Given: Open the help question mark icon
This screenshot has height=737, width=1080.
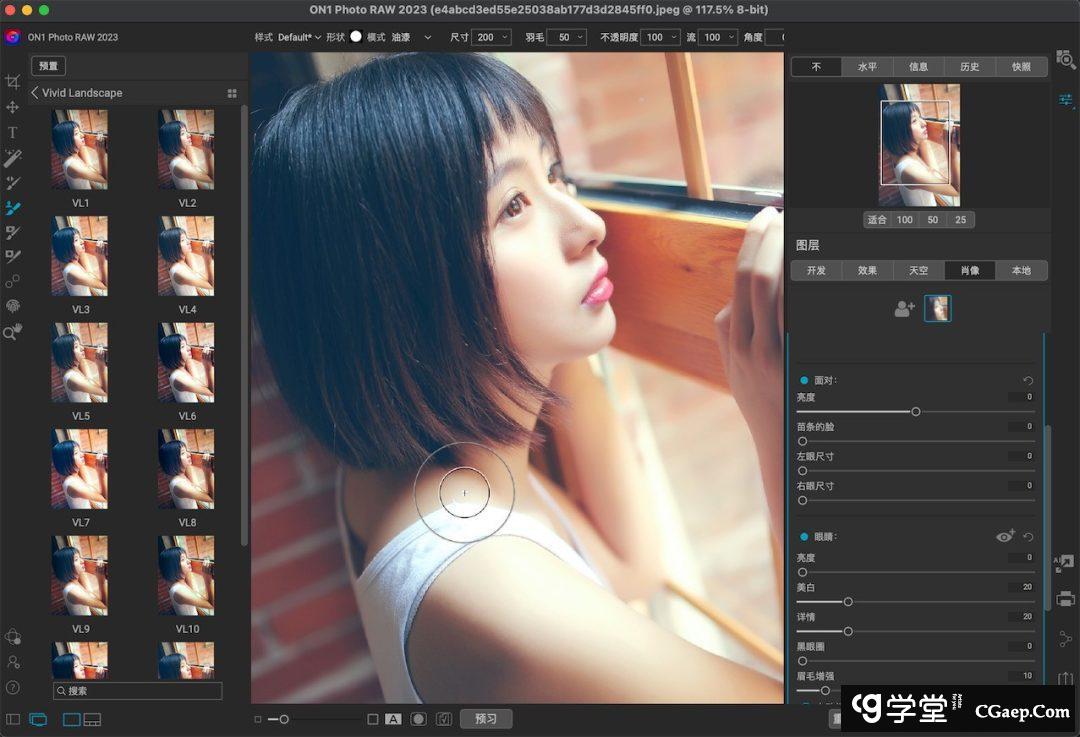Looking at the screenshot, I should coord(13,687).
